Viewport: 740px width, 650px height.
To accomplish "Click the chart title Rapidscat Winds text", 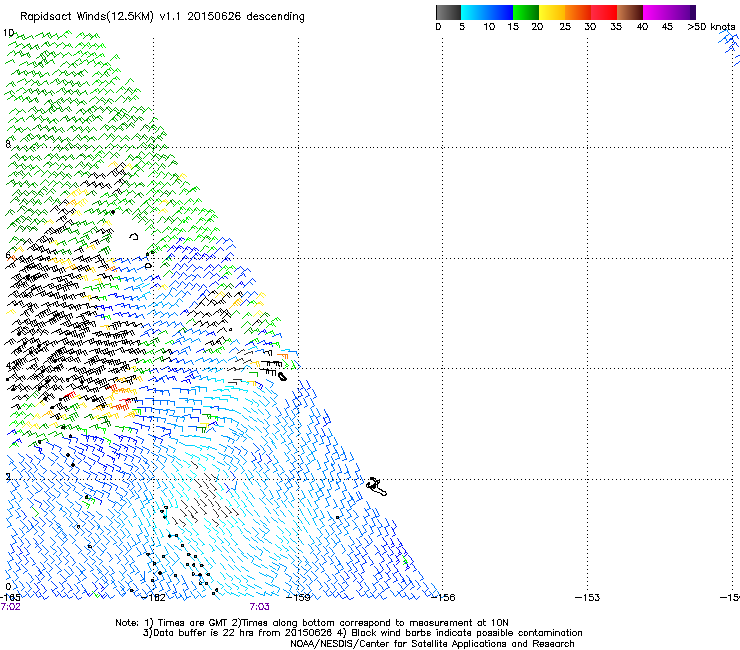I will [x=162, y=17].
